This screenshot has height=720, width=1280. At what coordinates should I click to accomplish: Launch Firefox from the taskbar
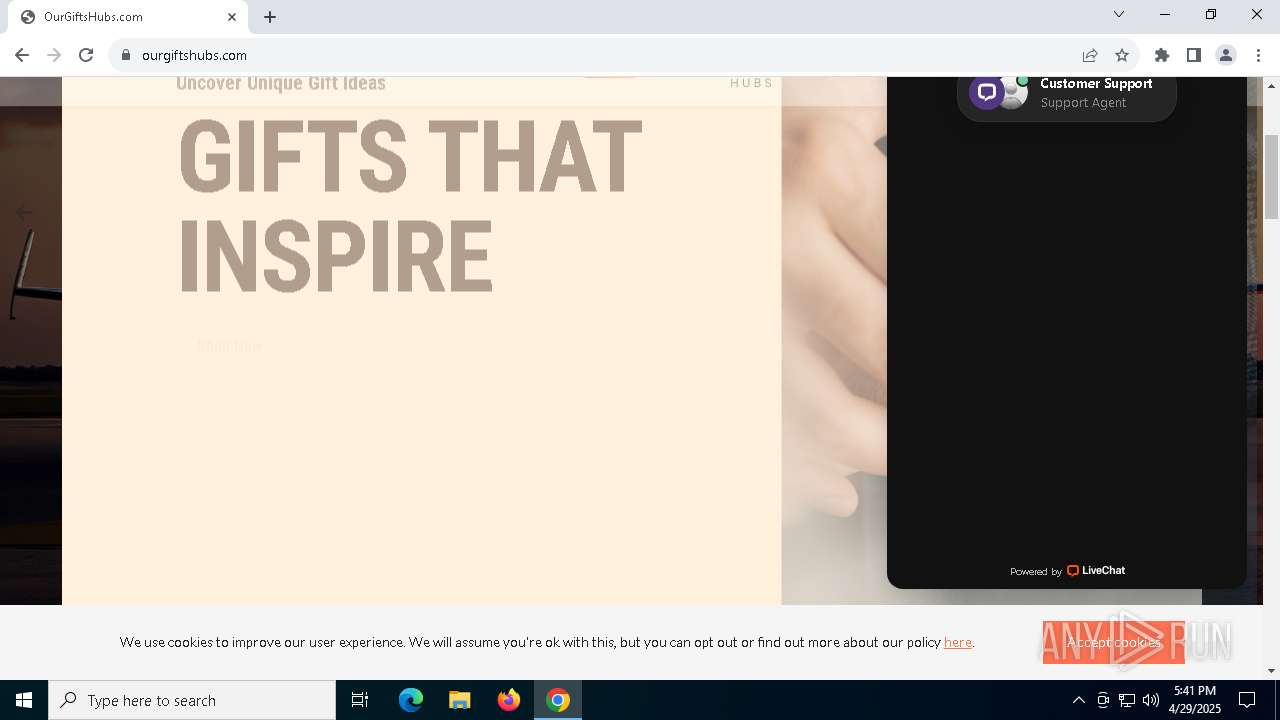click(x=509, y=700)
